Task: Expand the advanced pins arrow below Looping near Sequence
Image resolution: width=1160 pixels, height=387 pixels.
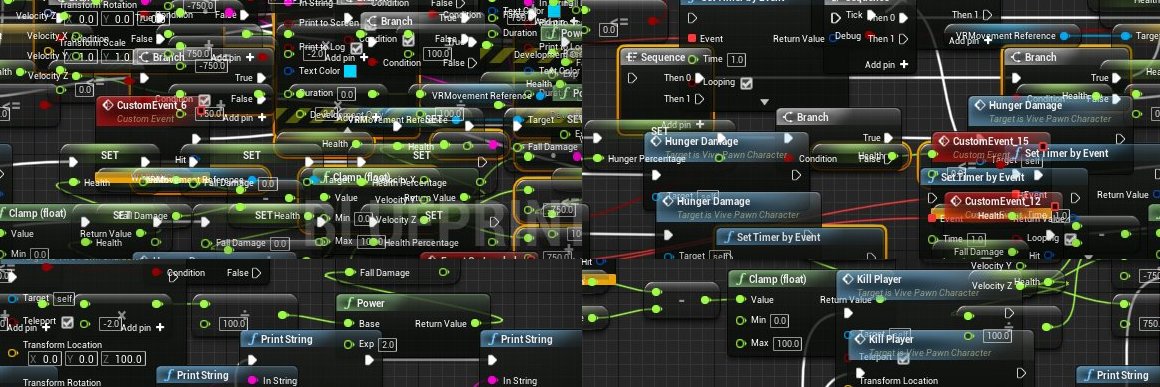Action: [x=764, y=102]
